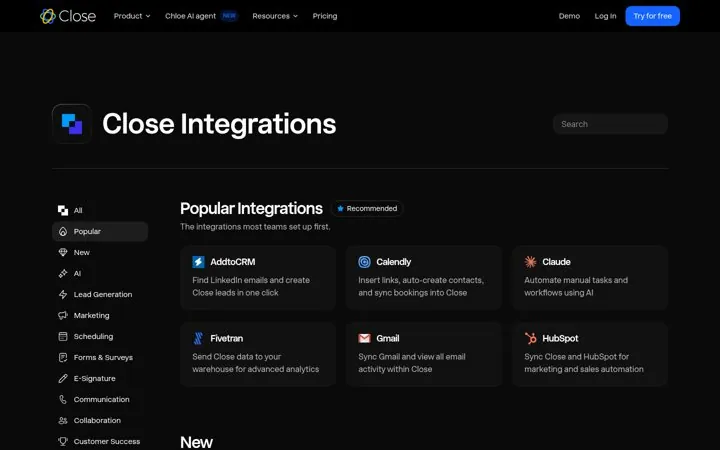The width and height of the screenshot is (720, 450).
Task: Click the Forms & Surveys icon
Action: click(63, 358)
